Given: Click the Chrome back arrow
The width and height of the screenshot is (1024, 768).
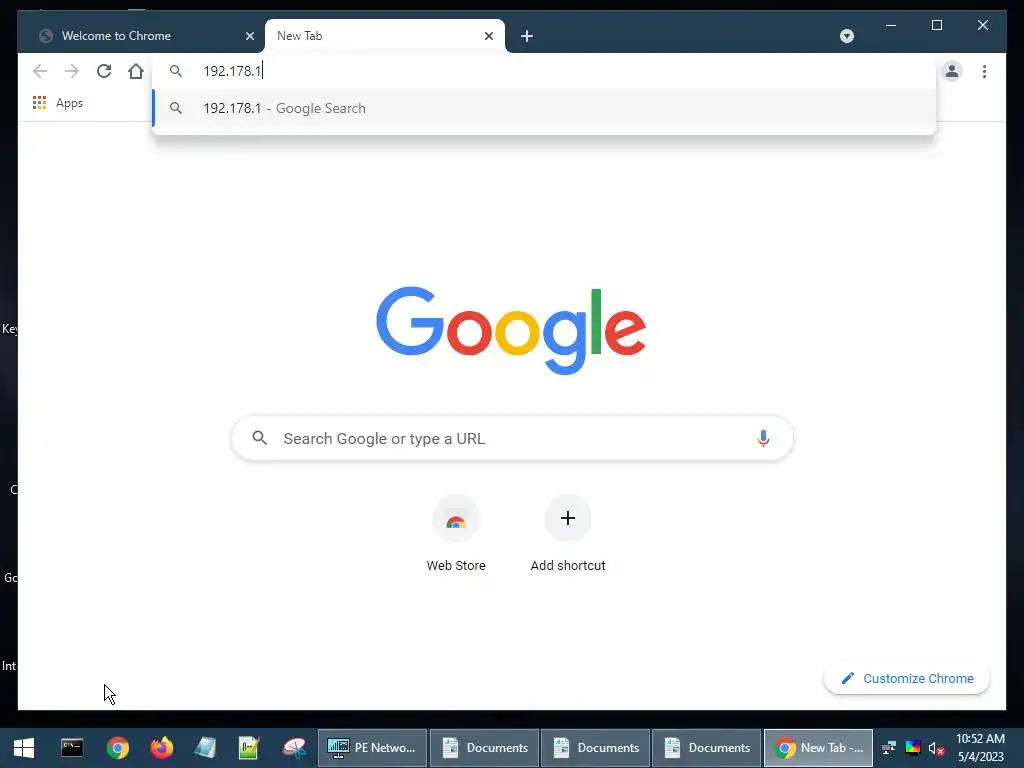Looking at the screenshot, I should tap(40, 71).
